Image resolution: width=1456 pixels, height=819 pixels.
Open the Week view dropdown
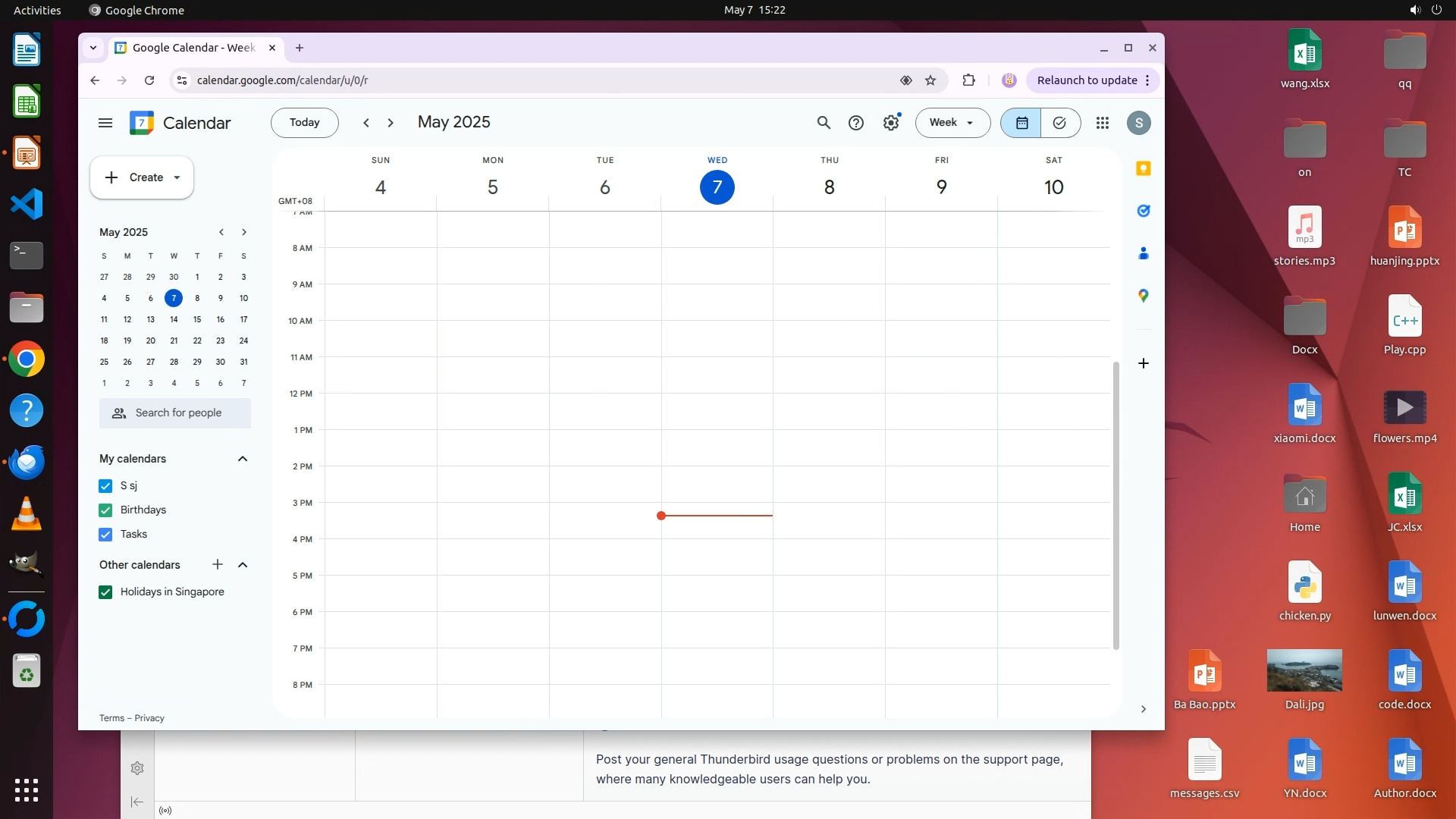(952, 123)
